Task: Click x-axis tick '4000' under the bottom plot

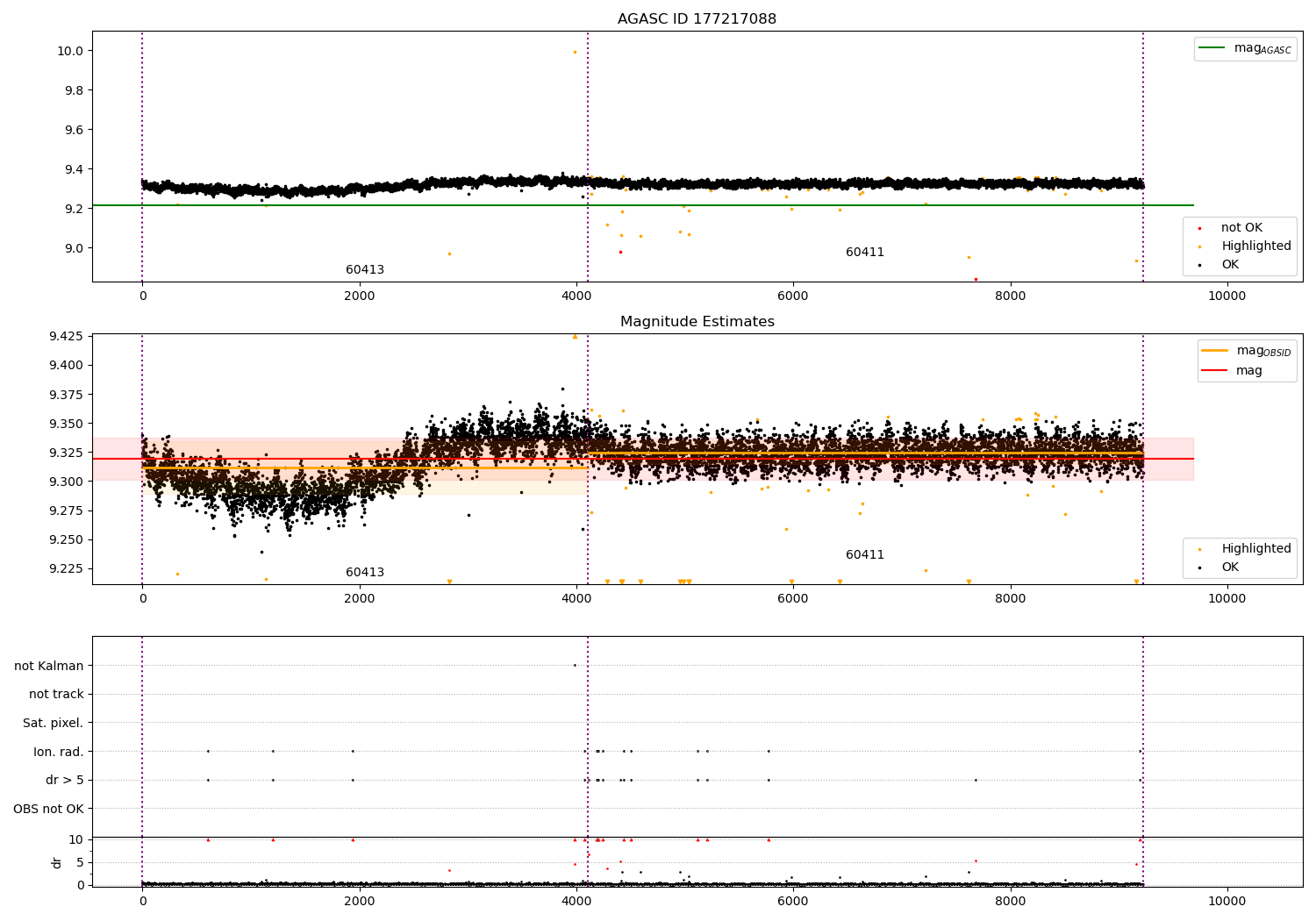Action: 576,902
